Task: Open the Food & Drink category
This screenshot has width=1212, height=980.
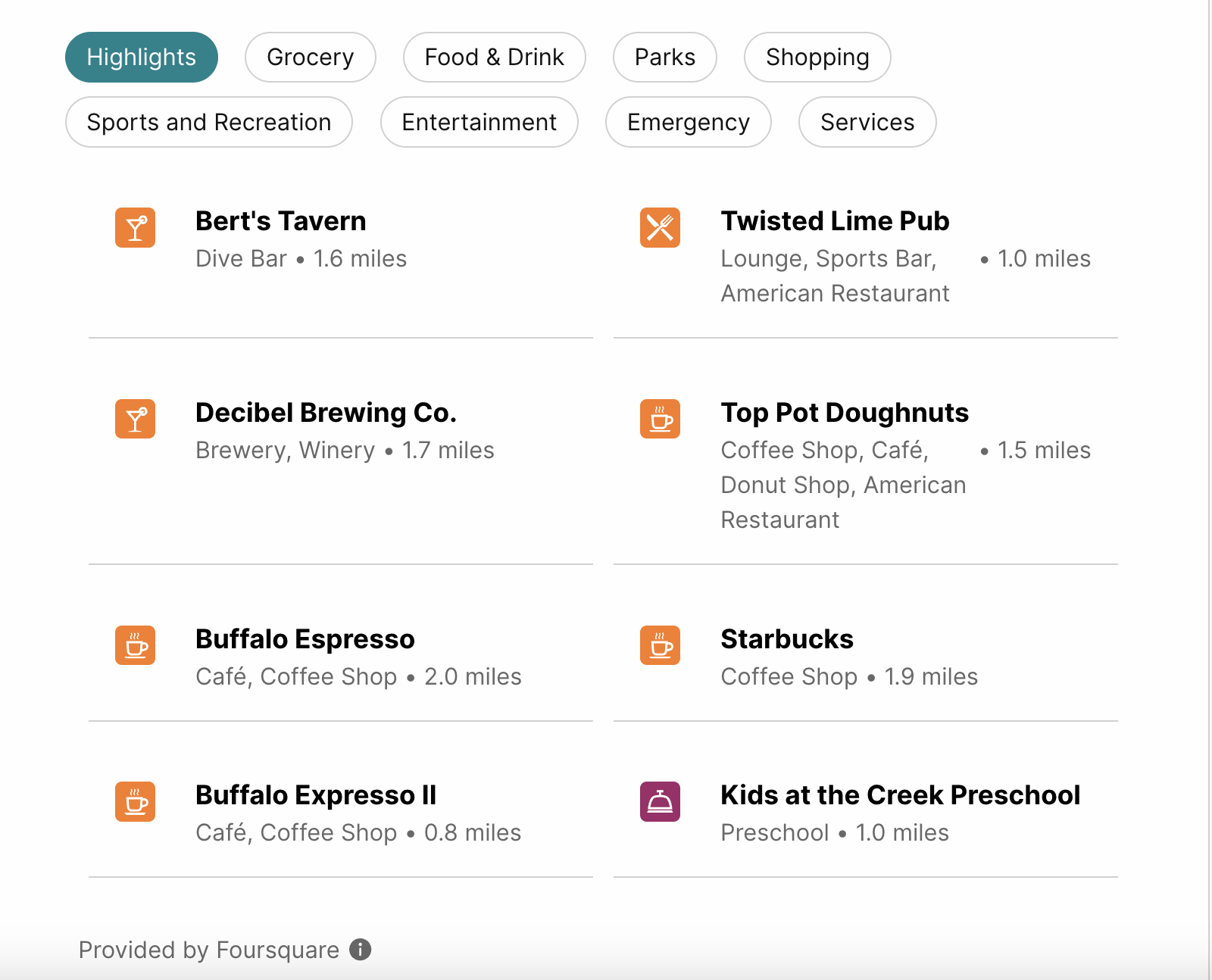Action: click(x=495, y=57)
